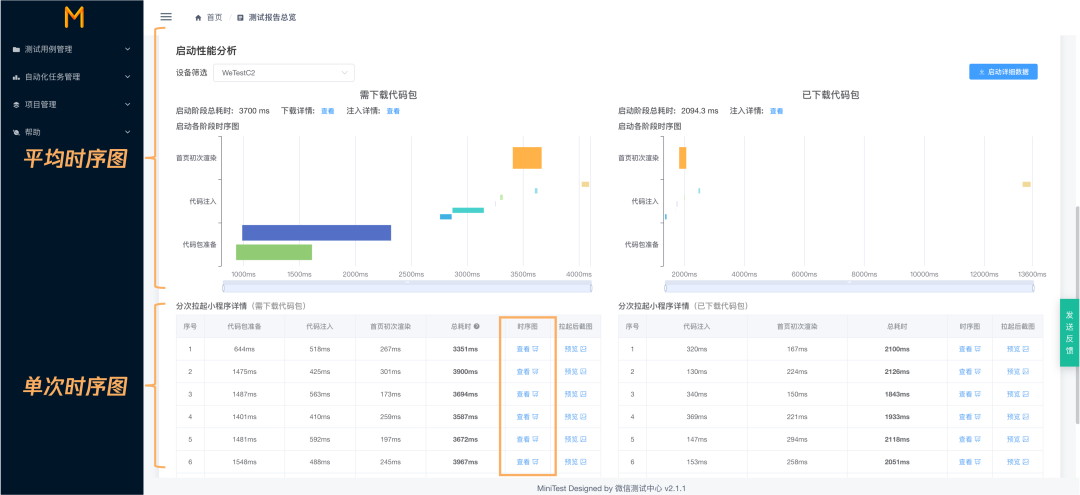The width and height of the screenshot is (1080, 495).
Task: Click the 拉起后截图 header in left table
Action: (x=575, y=326)
